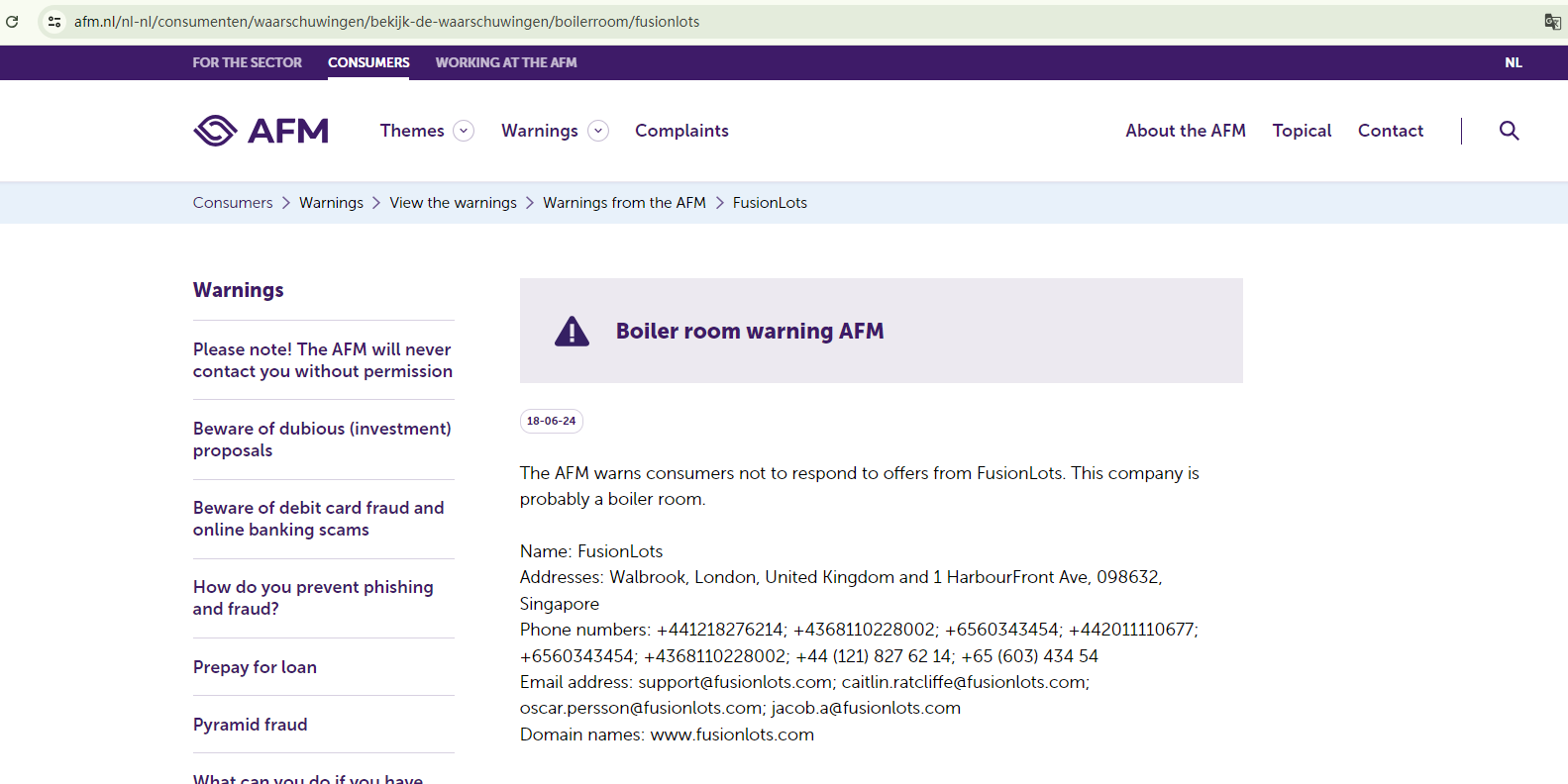
Task: Click the Topical navigation link
Action: pos(1302,131)
